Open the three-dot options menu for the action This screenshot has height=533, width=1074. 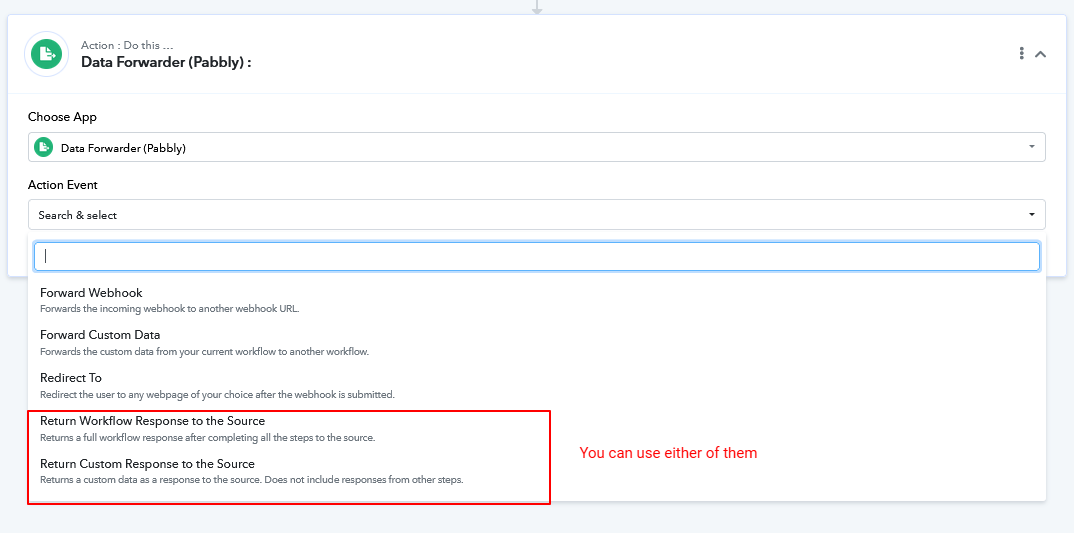pyautogui.click(x=1021, y=53)
